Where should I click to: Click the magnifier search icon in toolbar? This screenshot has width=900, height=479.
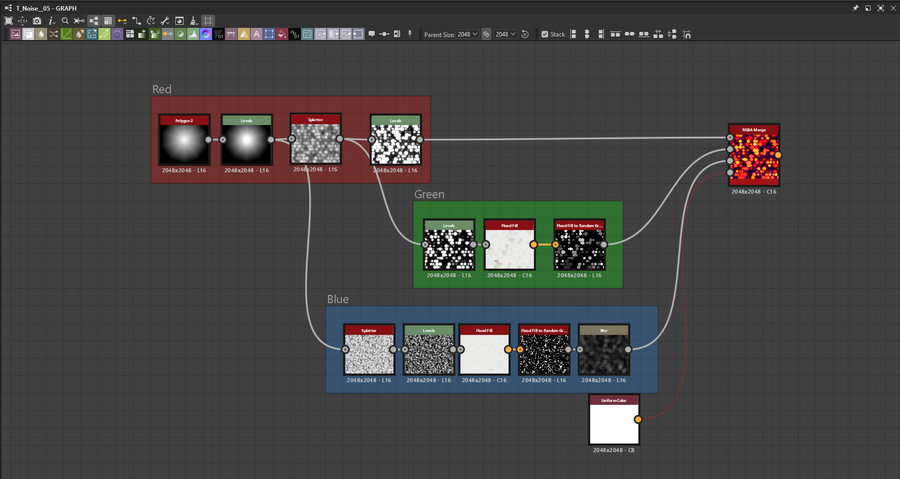tap(65, 20)
